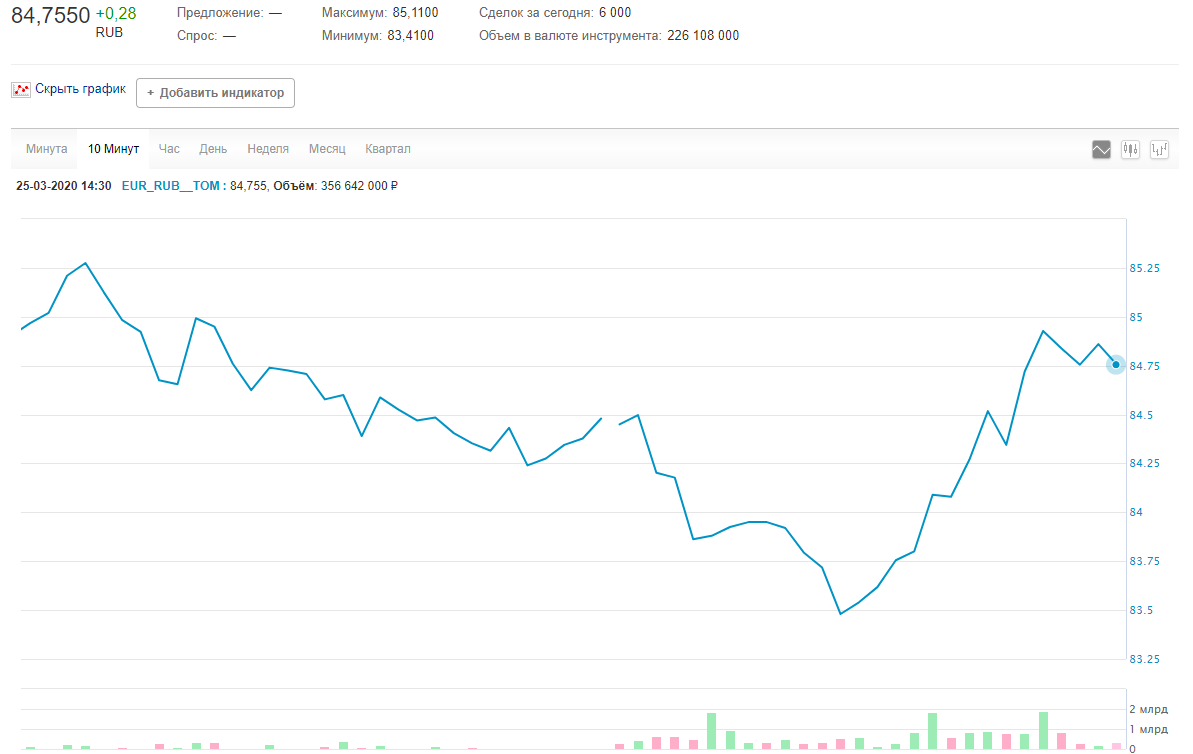Click the volume value 226 108 000
1193x754 pixels.
click(x=703, y=36)
